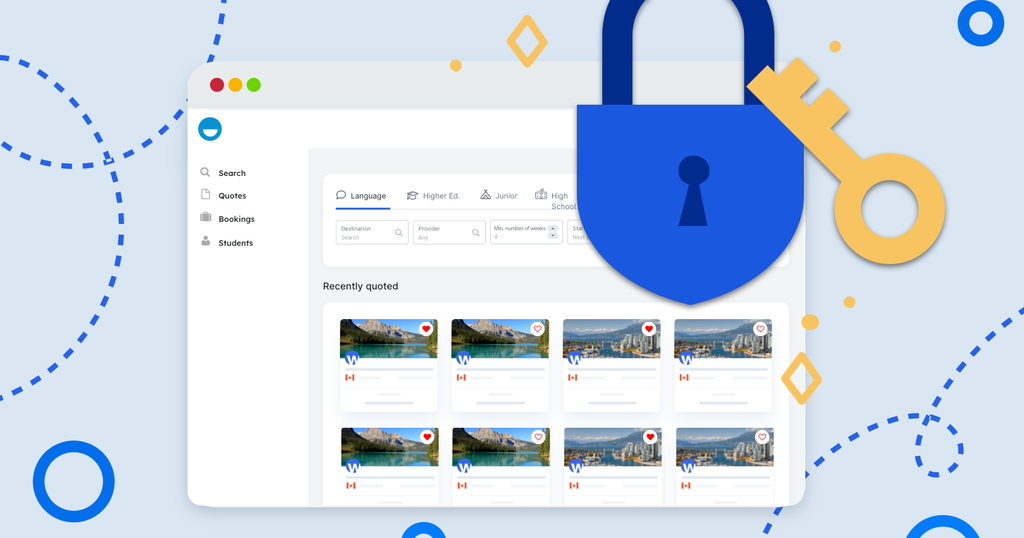Switch to the High School tab
This screenshot has height=538, width=1024.
pos(556,200)
